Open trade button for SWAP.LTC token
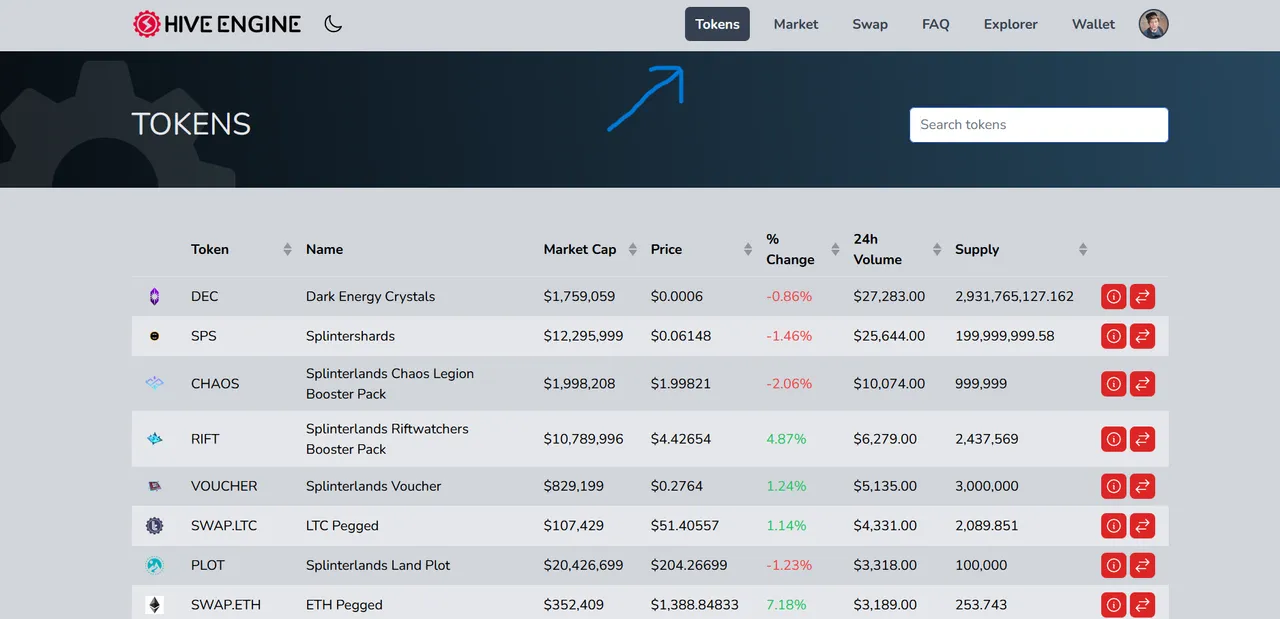This screenshot has height=619, width=1280. [x=1143, y=525]
